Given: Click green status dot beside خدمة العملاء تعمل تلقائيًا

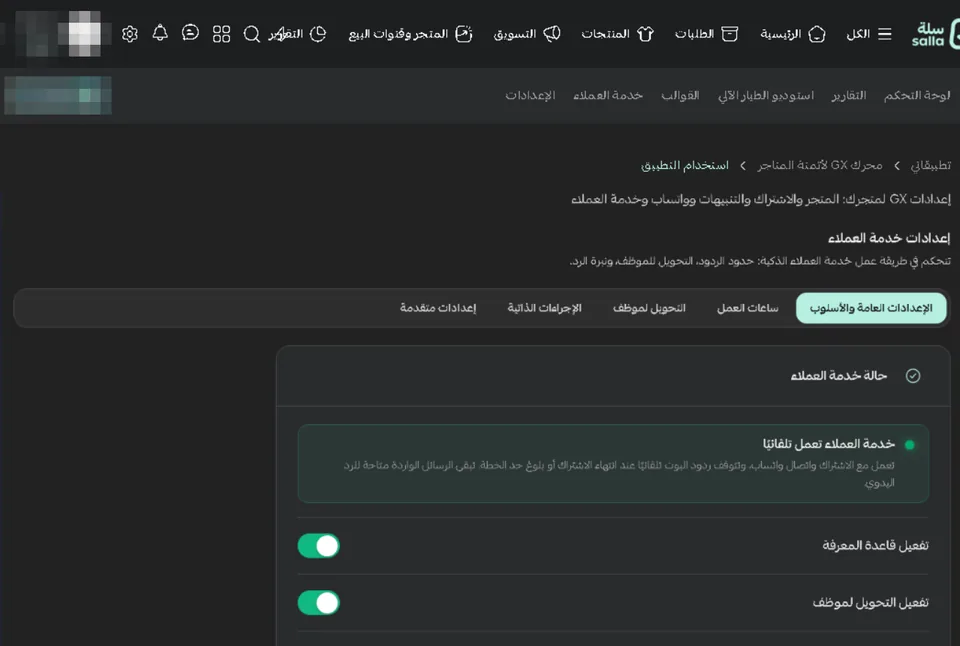Looking at the screenshot, I should click(910, 445).
